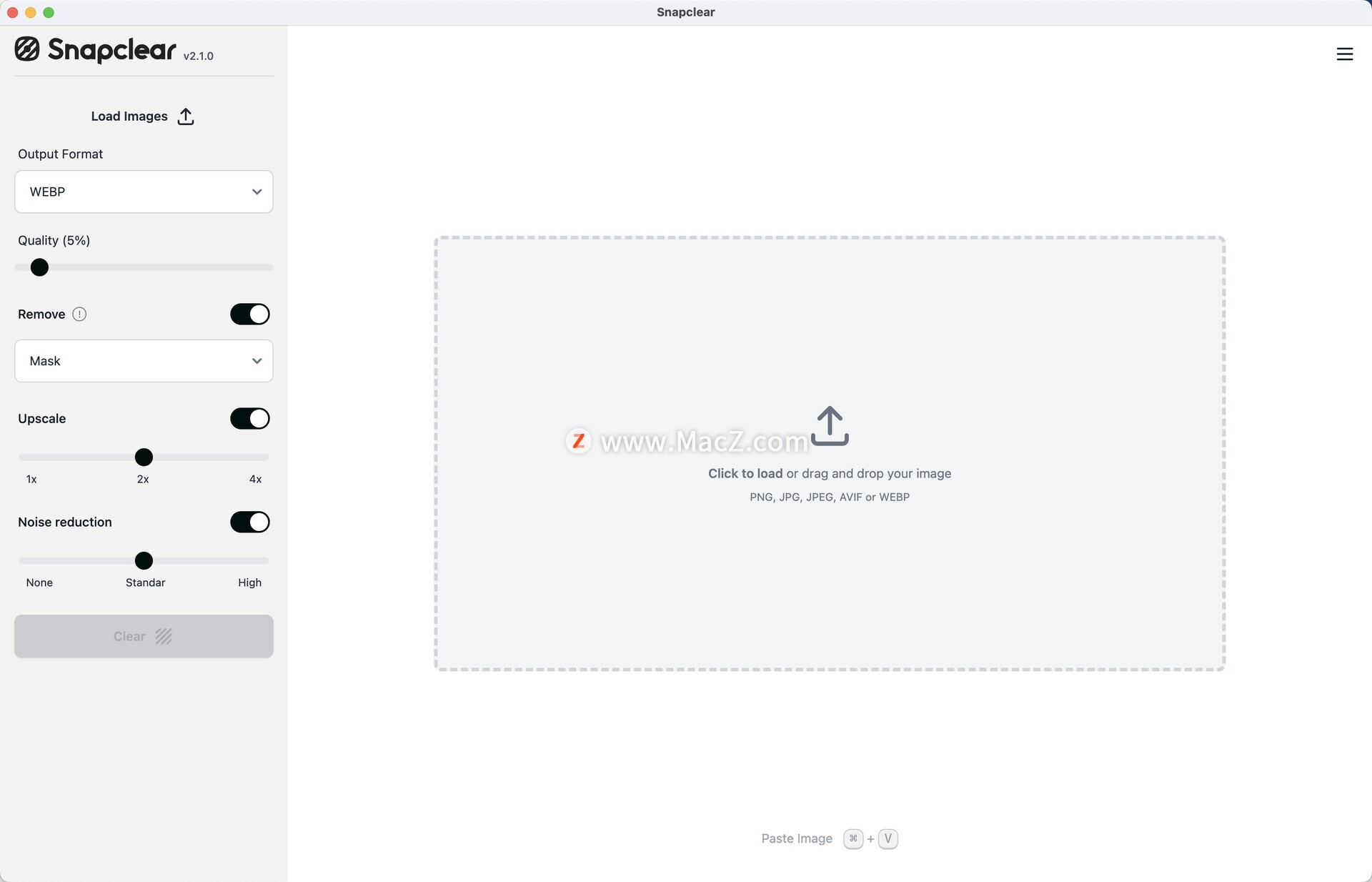Minimize the Snapclear window
The image size is (1372, 882).
(30, 12)
